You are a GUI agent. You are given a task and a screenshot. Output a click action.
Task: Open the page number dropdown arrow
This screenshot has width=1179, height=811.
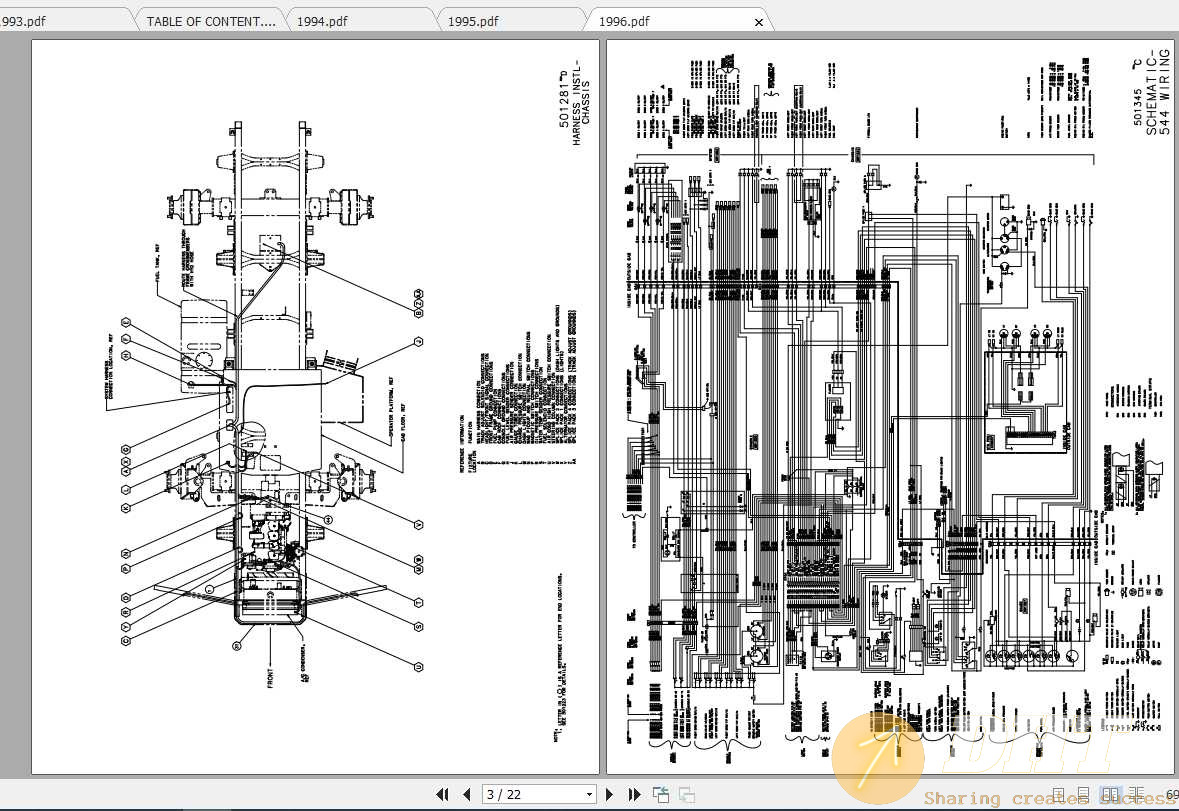click(x=589, y=794)
